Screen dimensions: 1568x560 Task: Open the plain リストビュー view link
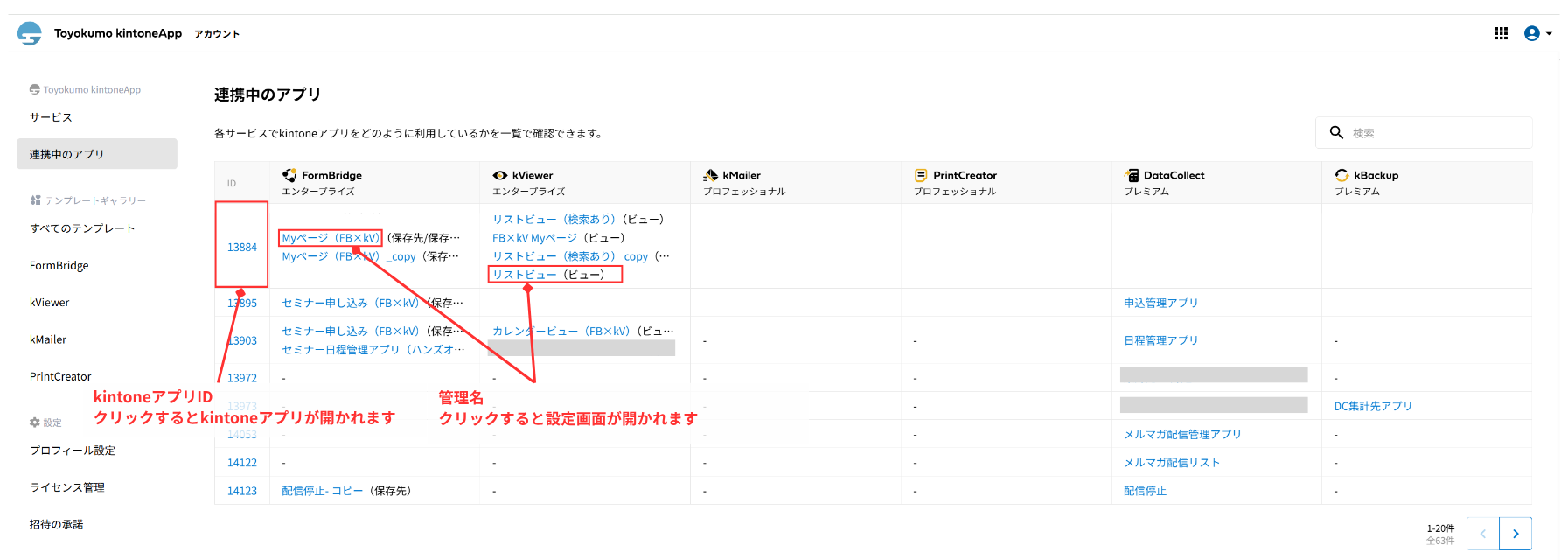[x=524, y=275]
